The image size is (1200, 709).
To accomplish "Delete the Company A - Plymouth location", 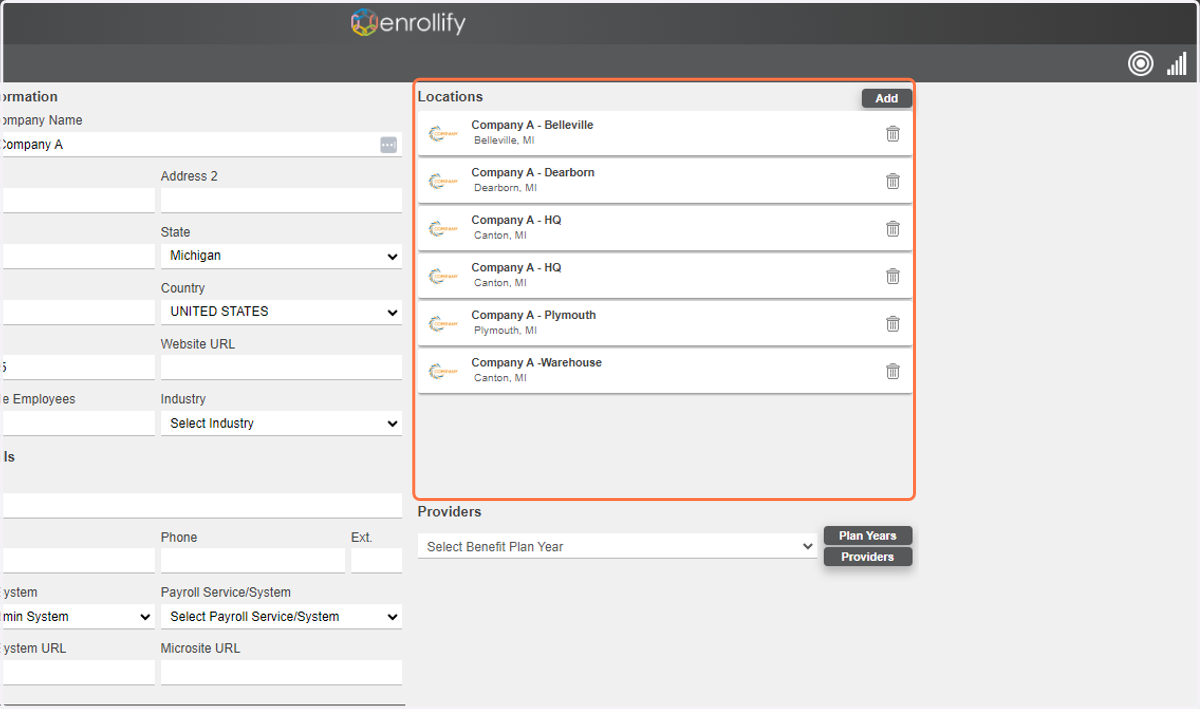I will coord(893,323).
